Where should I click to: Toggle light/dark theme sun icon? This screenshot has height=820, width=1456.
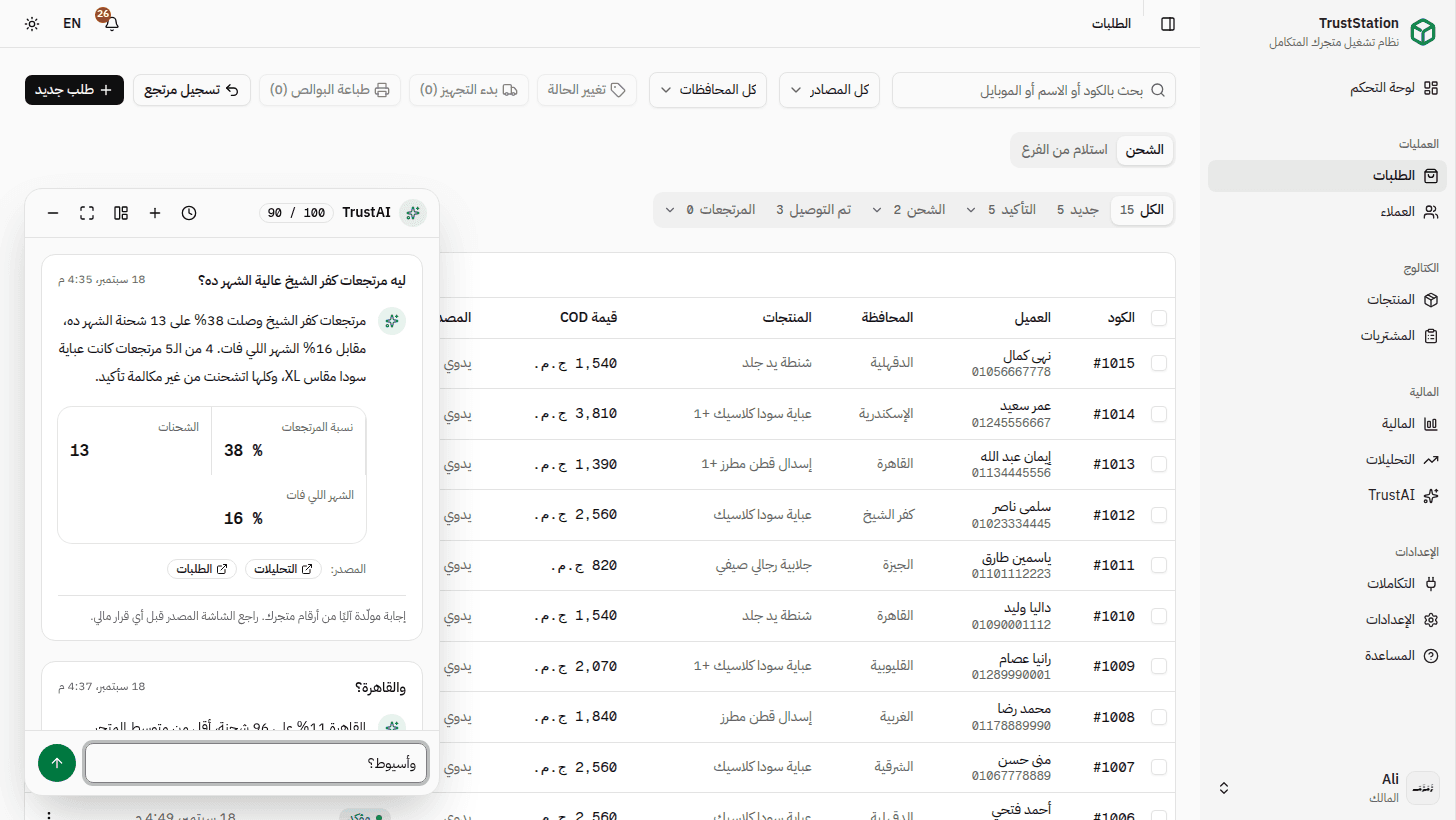[x=32, y=23]
